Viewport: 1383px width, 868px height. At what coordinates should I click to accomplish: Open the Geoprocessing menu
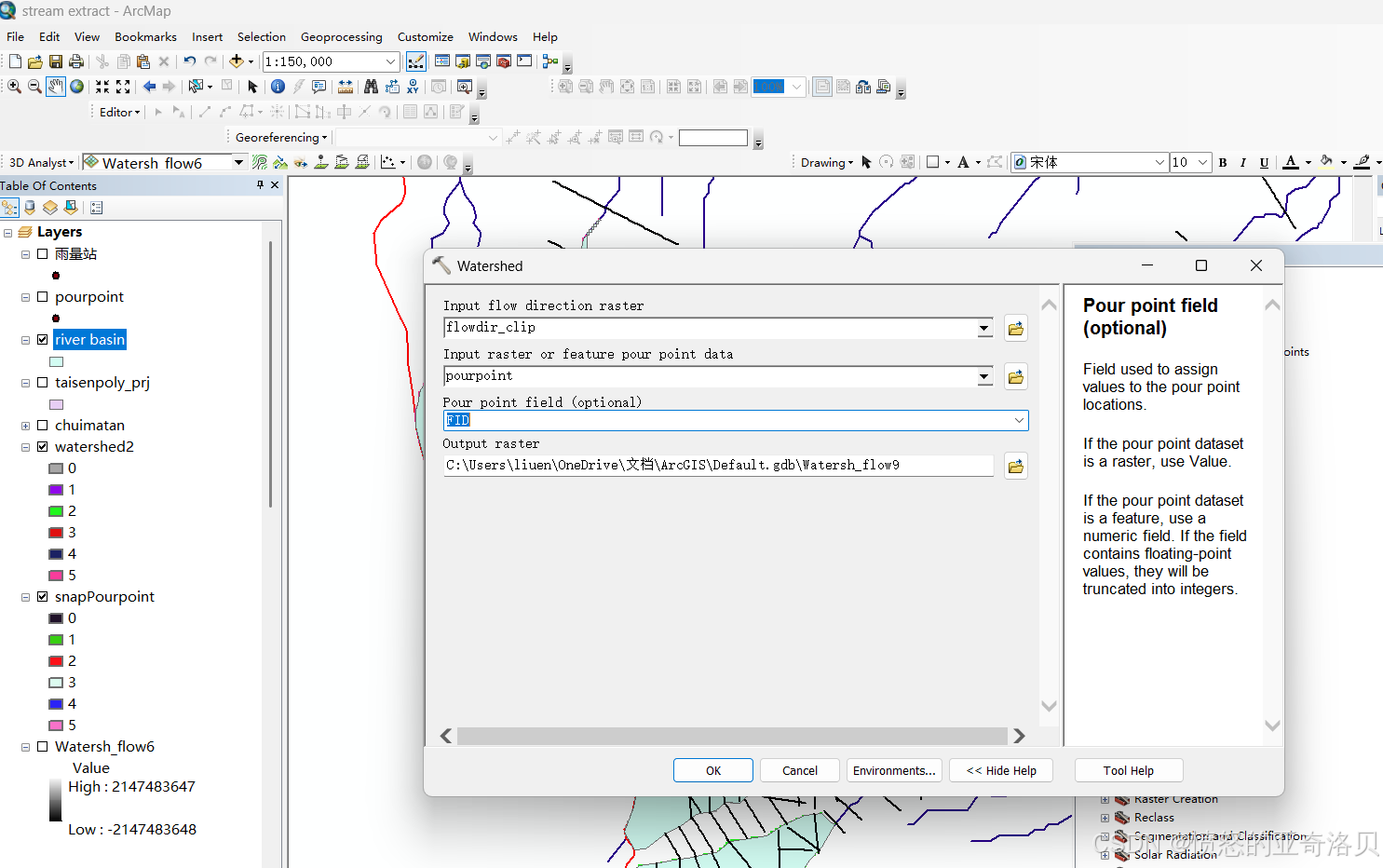click(x=341, y=36)
